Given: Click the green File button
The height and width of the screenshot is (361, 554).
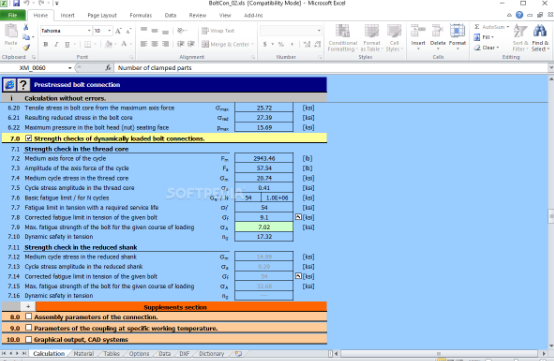Looking at the screenshot, I should [12, 15].
